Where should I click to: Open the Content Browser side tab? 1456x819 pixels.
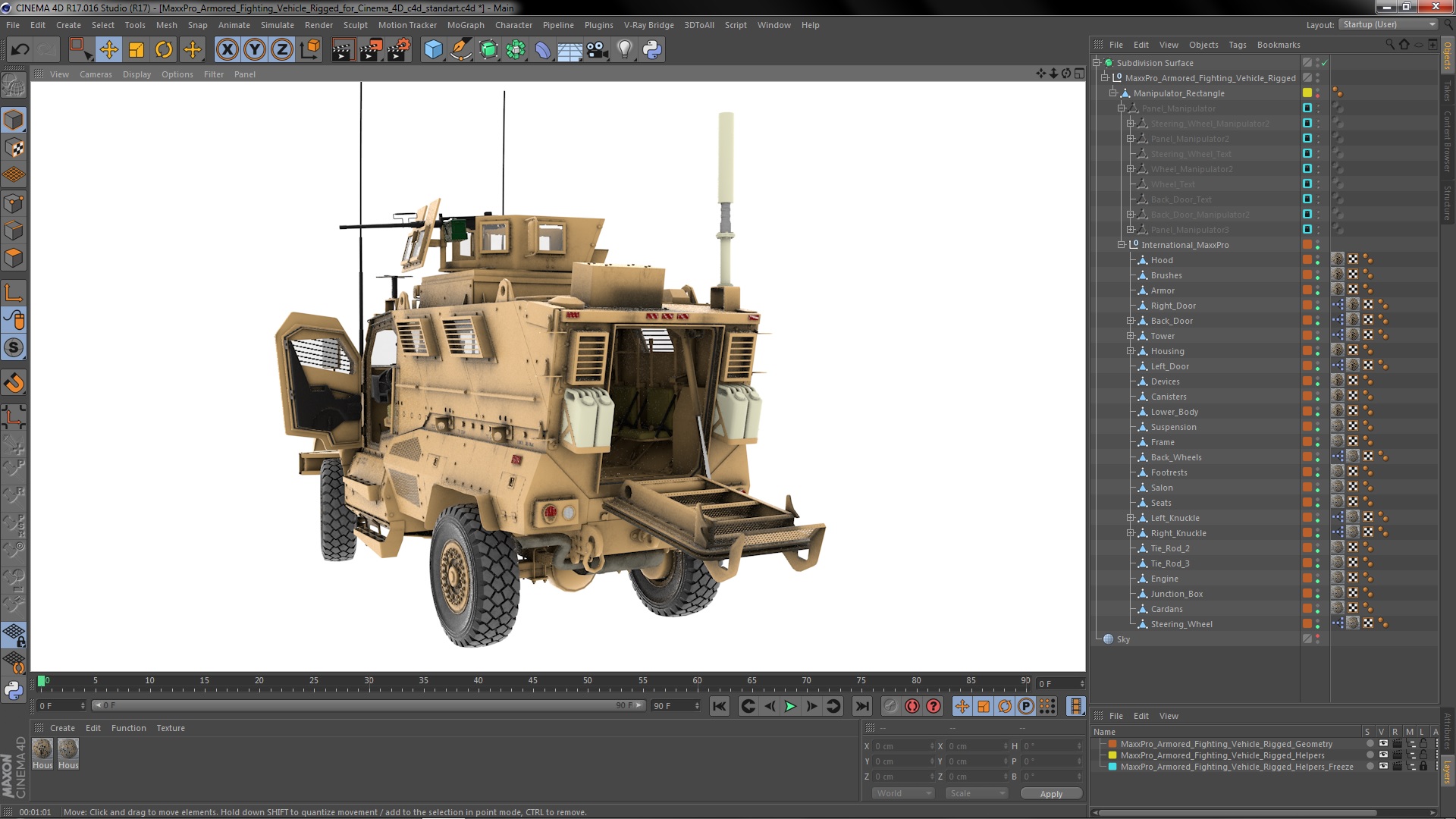[x=1447, y=142]
